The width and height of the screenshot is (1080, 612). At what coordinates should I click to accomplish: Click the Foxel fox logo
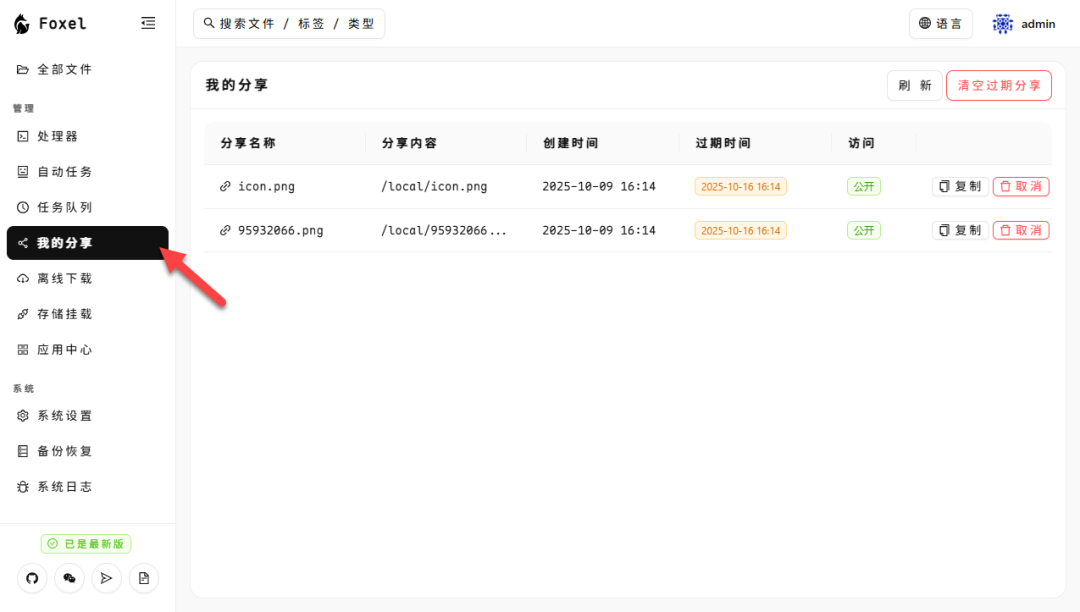22,23
